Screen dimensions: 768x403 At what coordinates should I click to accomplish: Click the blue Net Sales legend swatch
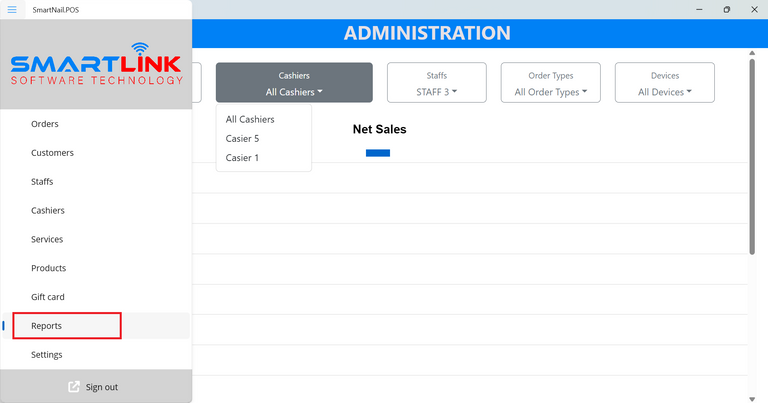tap(377, 153)
